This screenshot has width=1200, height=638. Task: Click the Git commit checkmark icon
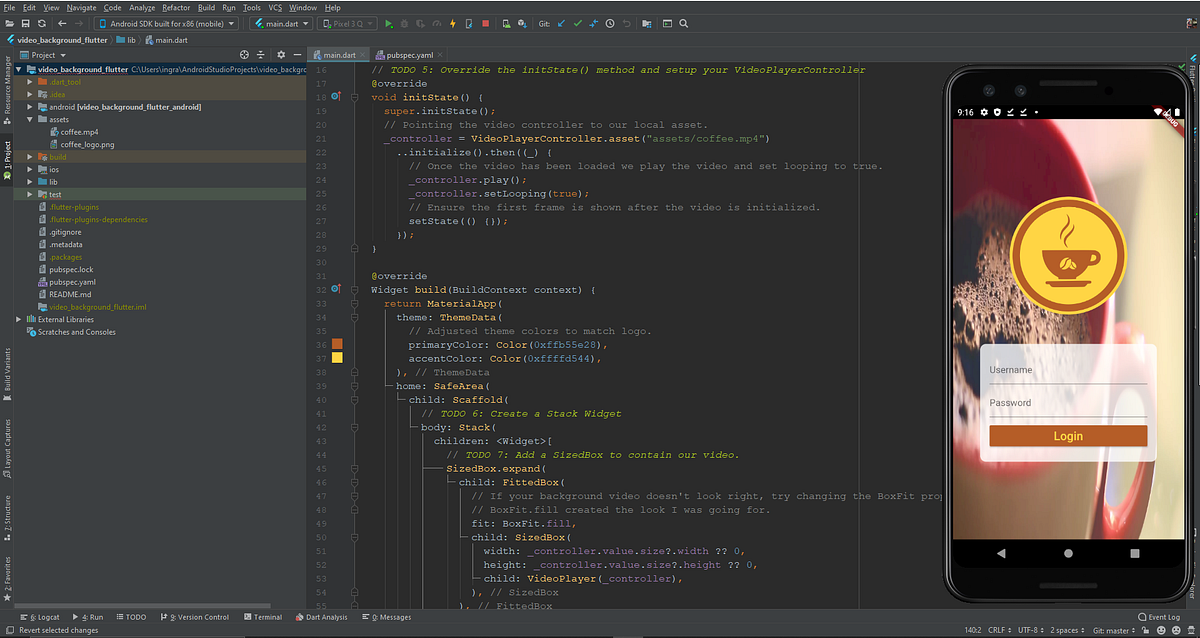tap(577, 23)
